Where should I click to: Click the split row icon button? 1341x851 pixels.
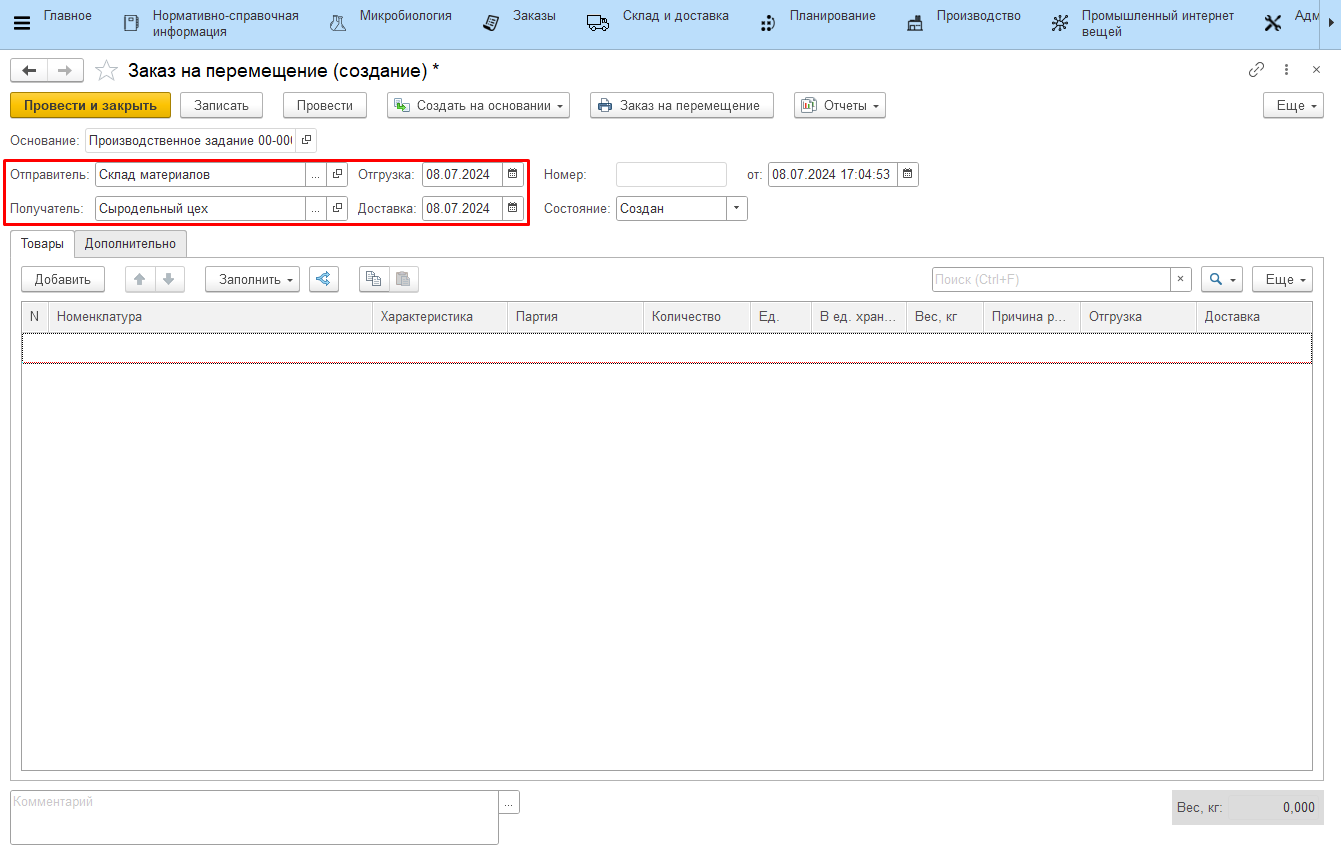[x=324, y=280]
